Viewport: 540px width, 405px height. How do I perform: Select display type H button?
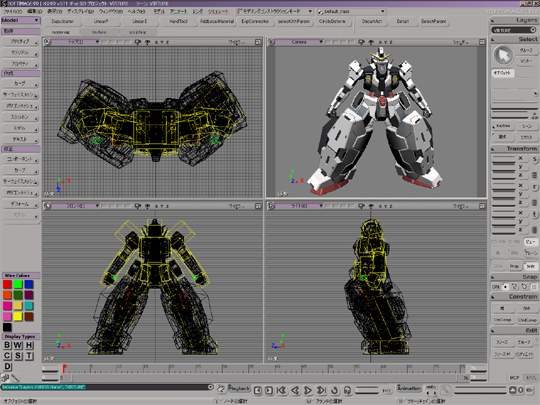[29, 345]
